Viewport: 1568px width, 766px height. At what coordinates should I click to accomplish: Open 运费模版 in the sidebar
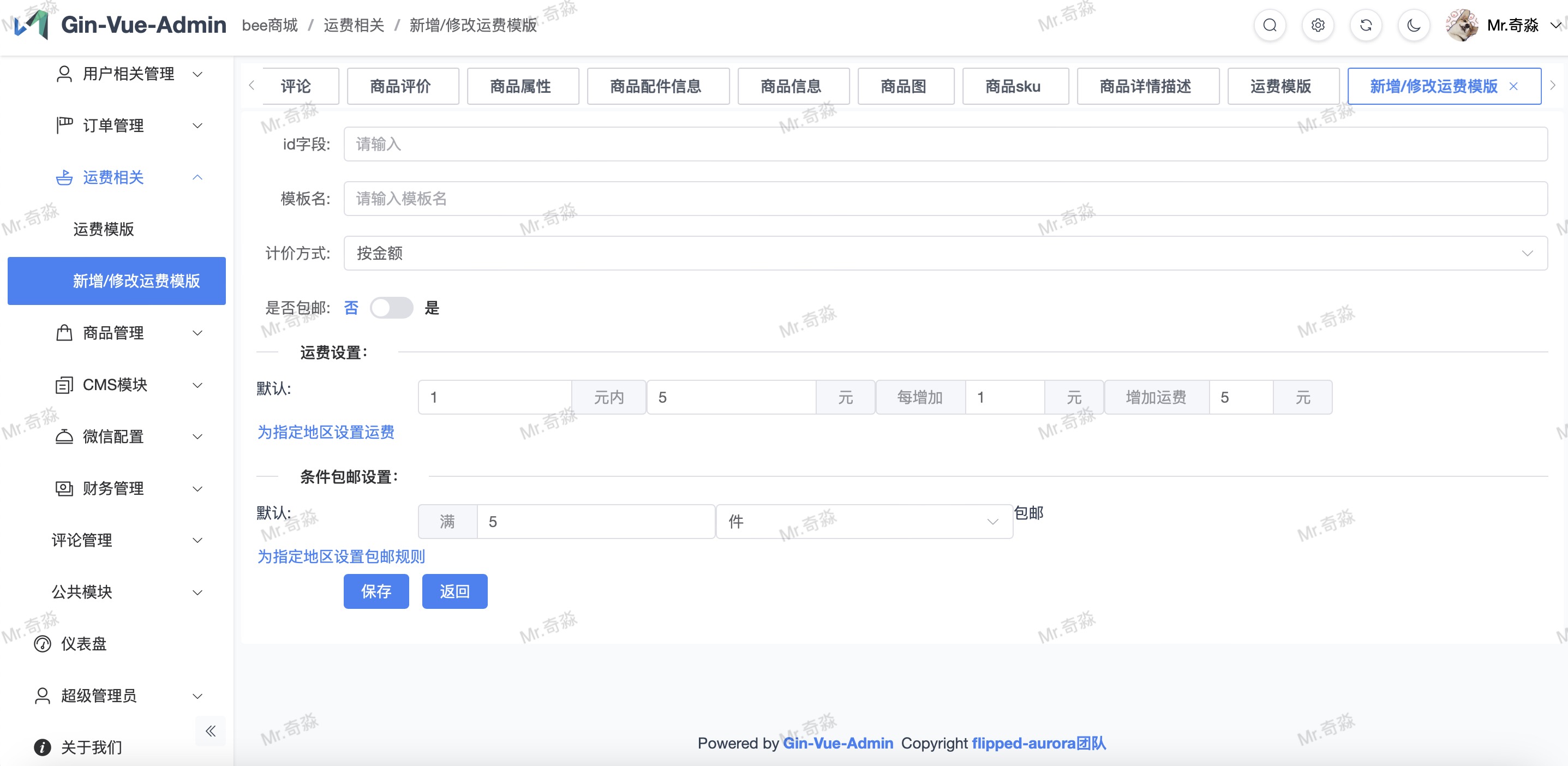[104, 229]
